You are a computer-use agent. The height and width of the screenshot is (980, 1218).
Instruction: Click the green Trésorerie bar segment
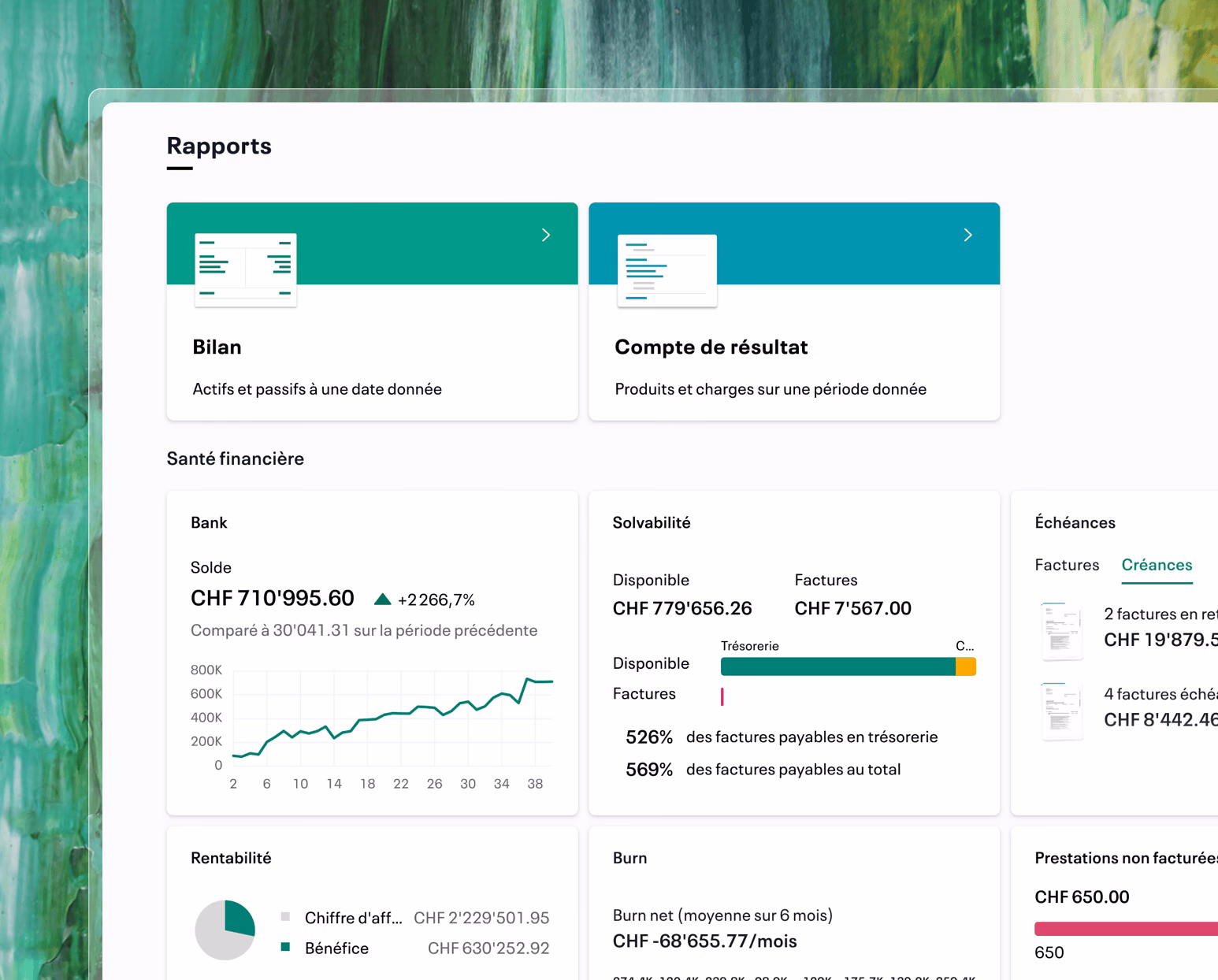838,666
